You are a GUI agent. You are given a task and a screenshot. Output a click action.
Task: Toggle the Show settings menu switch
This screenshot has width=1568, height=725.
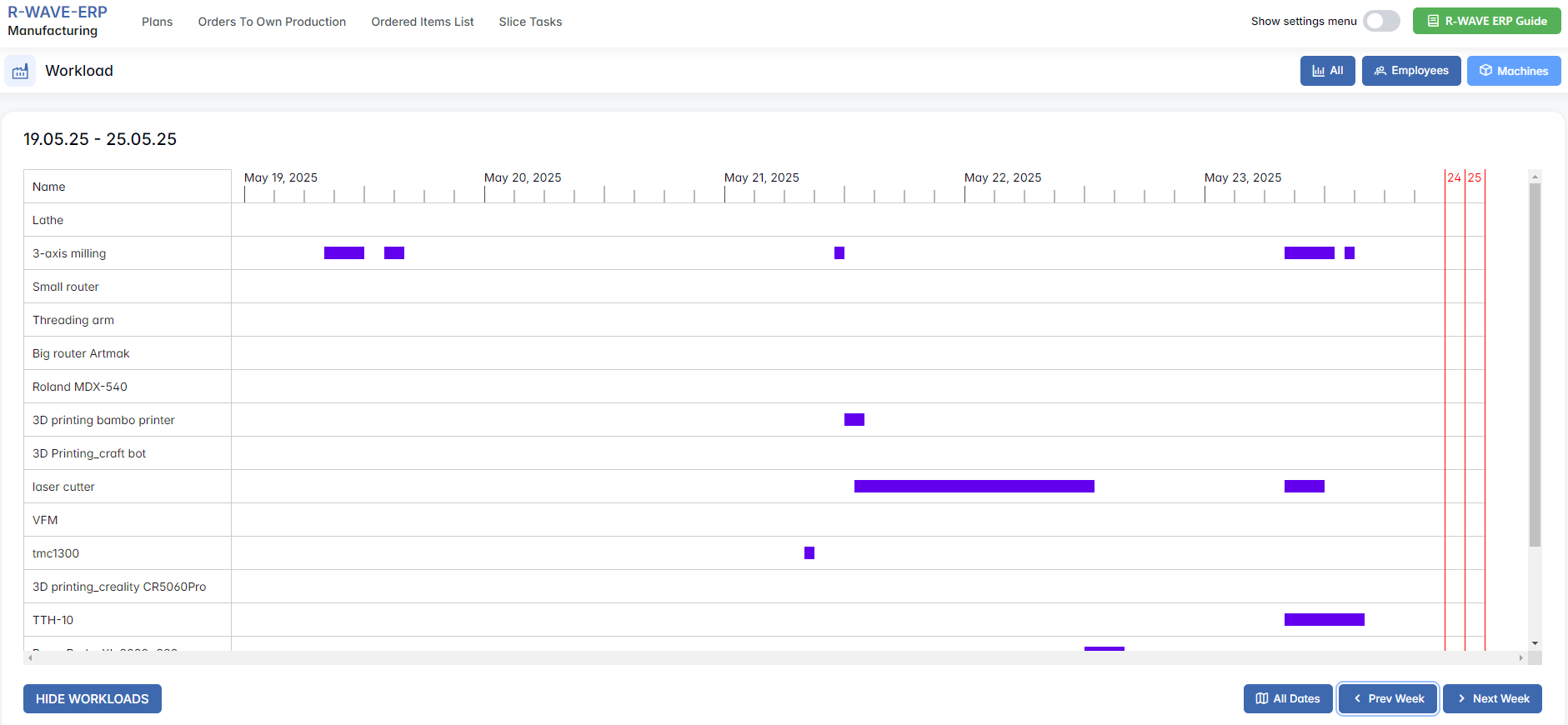1380,21
